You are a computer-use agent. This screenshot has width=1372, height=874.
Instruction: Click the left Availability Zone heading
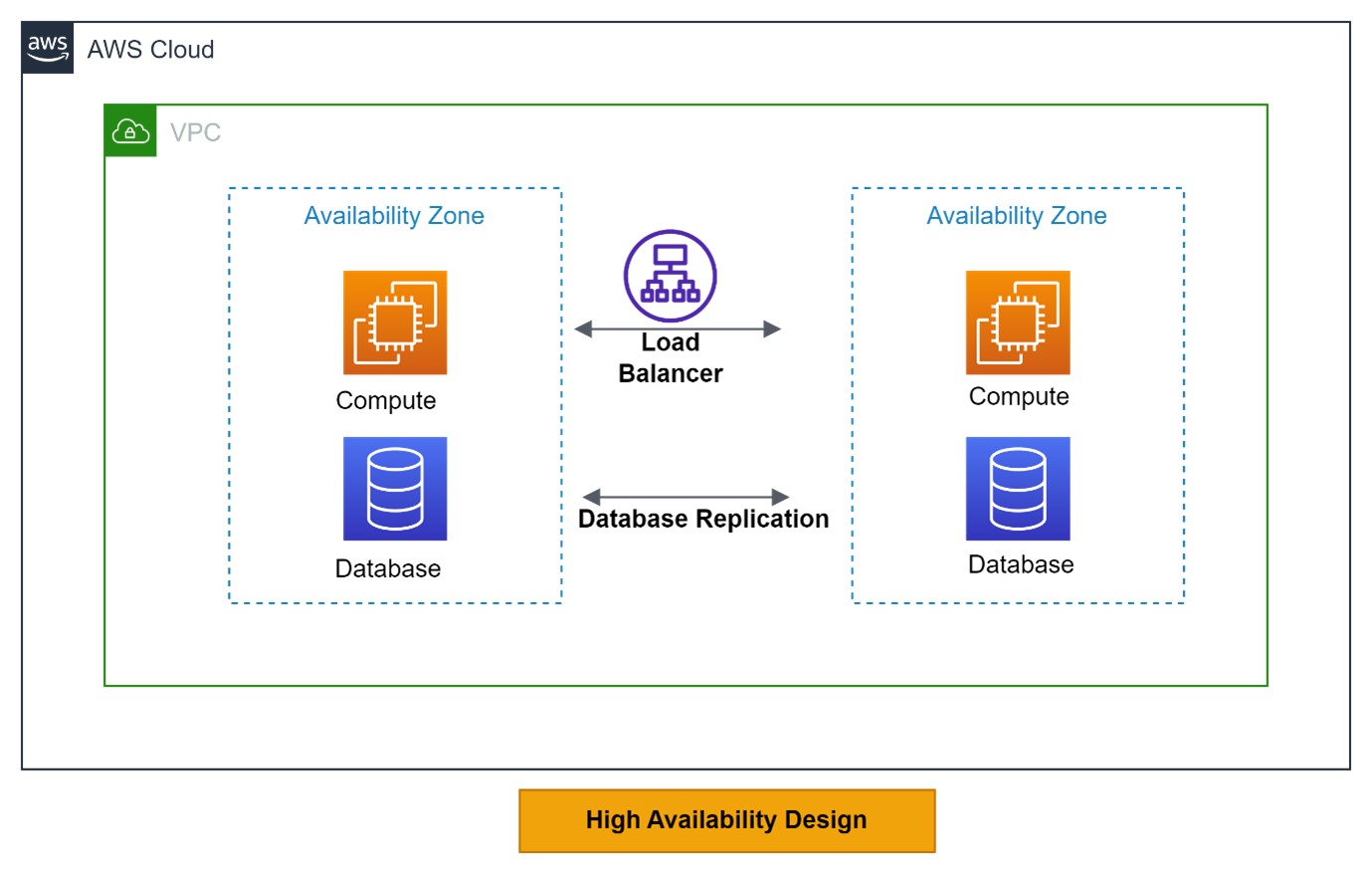tap(394, 216)
